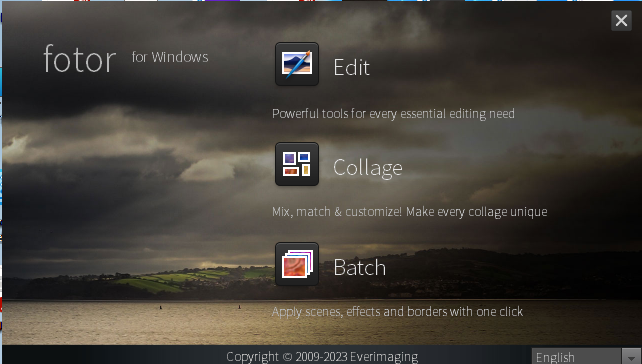This screenshot has height=364, width=642.
Task: Open the Batch processing icon
Action: tap(297, 264)
